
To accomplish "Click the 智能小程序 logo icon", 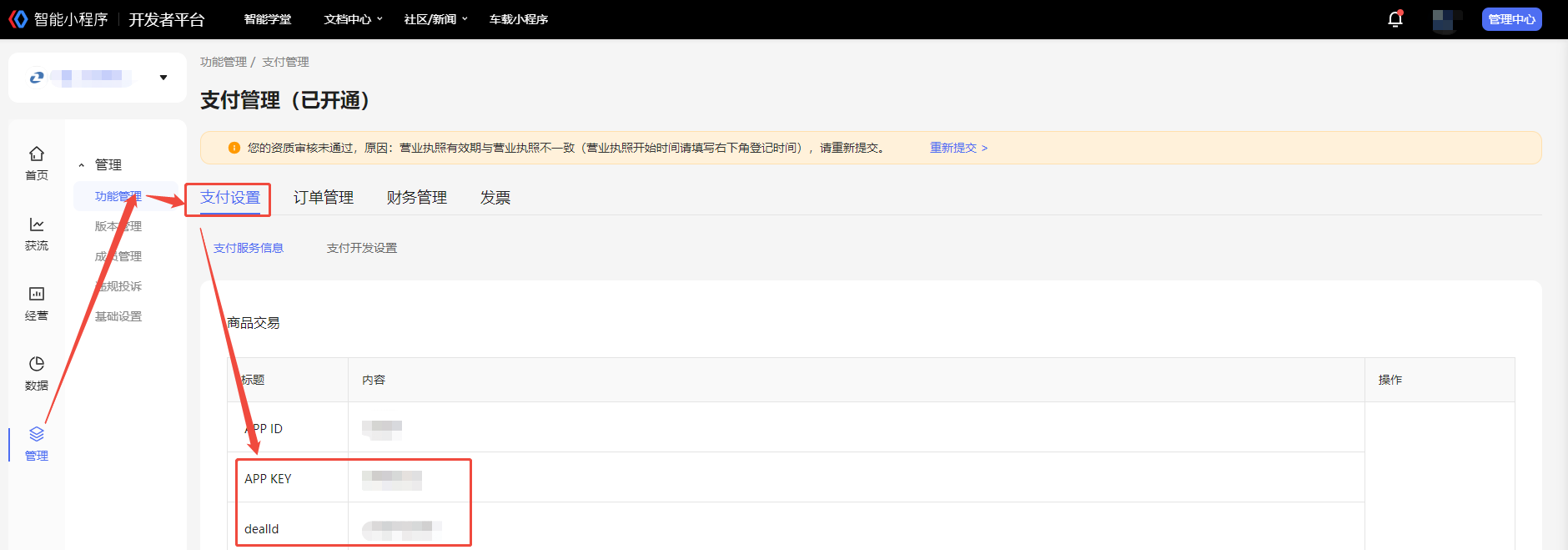I will click(x=18, y=19).
